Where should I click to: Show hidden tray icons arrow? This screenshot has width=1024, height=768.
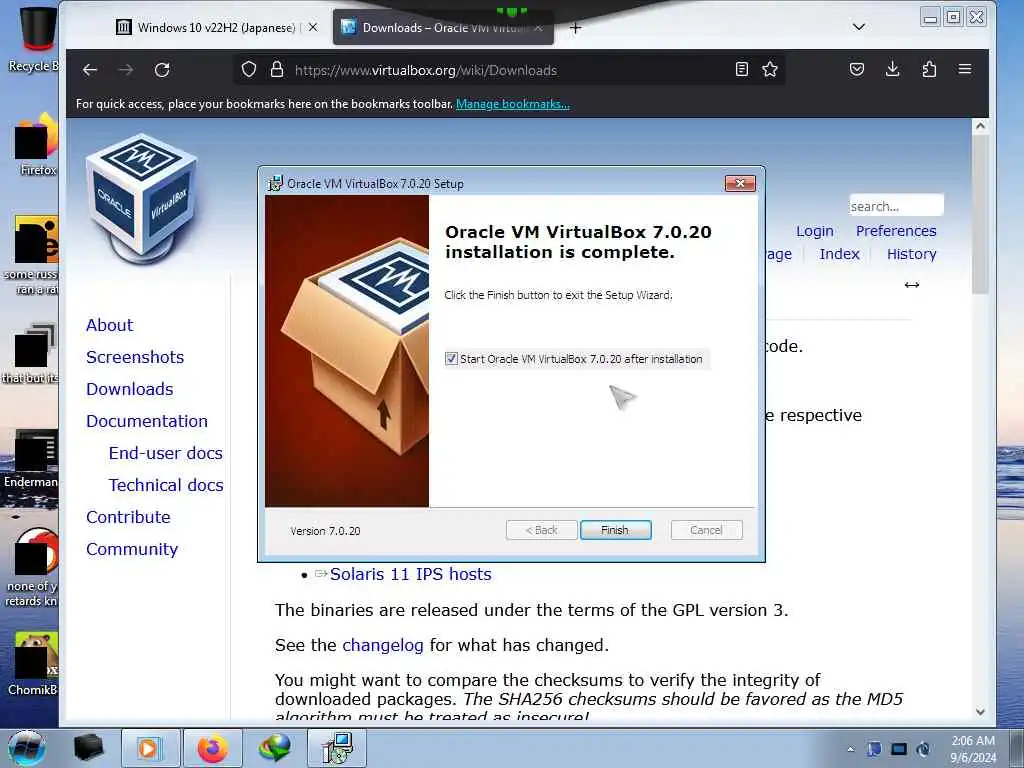point(850,750)
